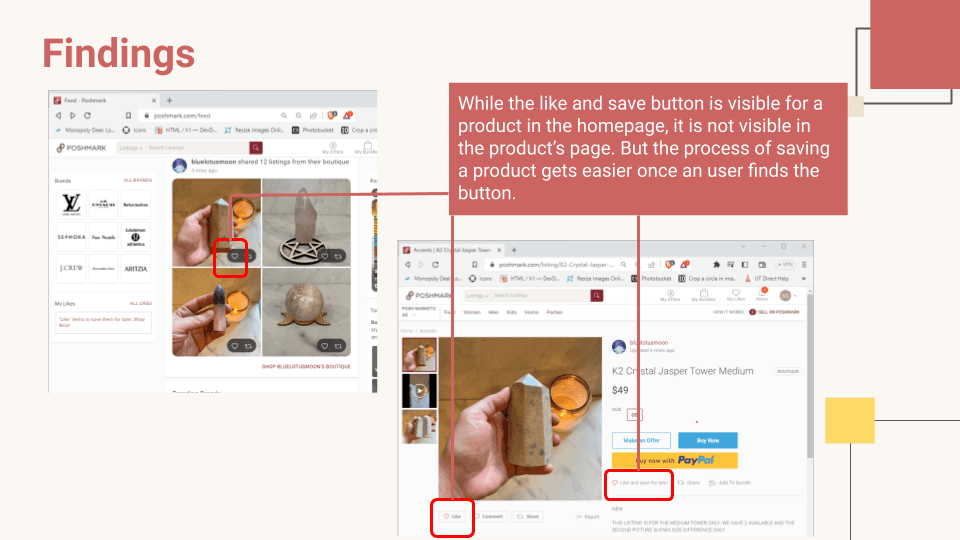Open My Likes heart icon in product page header
This screenshot has width=960, height=540.
coord(735,295)
